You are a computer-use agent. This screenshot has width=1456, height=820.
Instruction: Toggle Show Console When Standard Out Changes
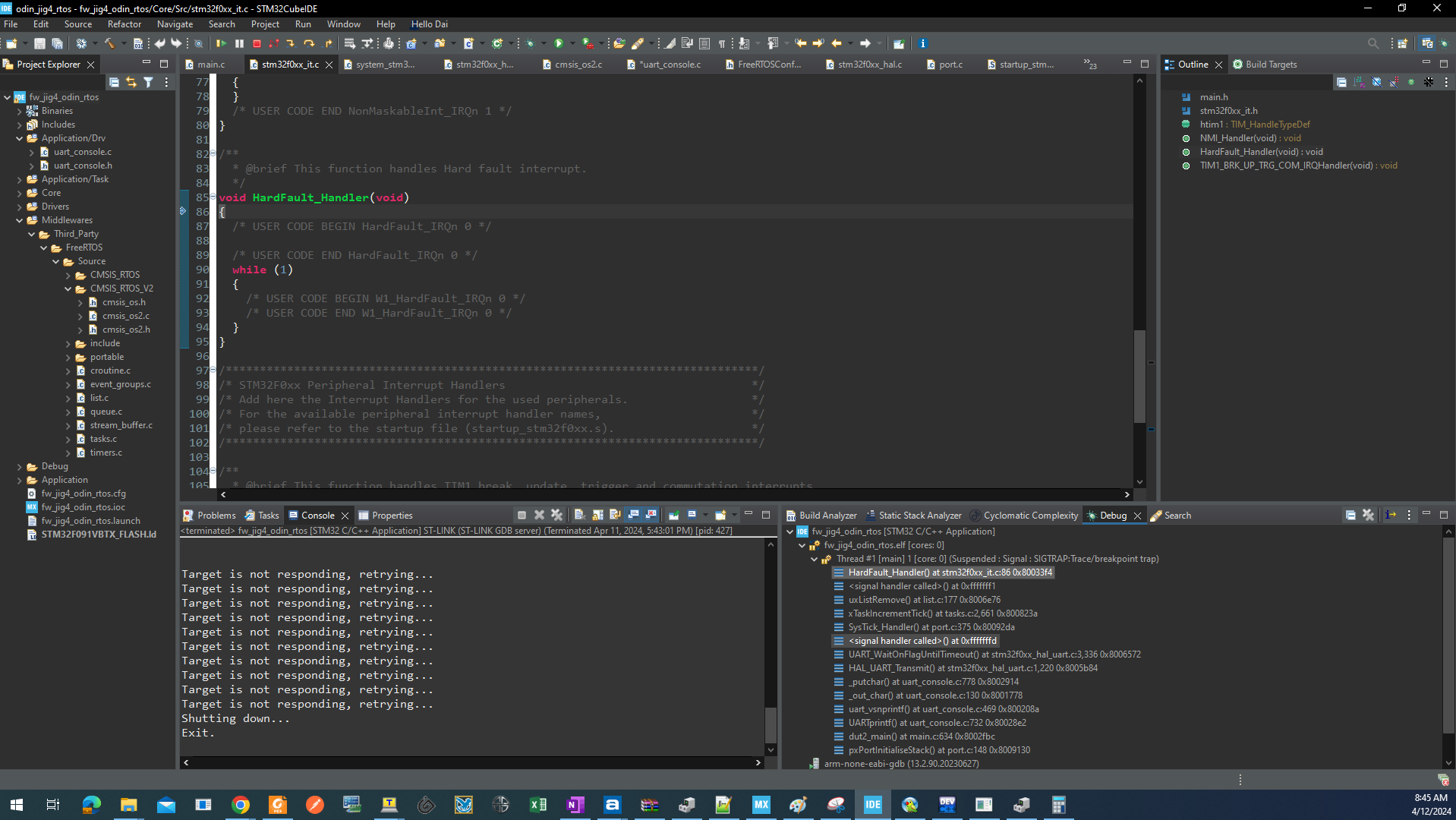tap(635, 515)
